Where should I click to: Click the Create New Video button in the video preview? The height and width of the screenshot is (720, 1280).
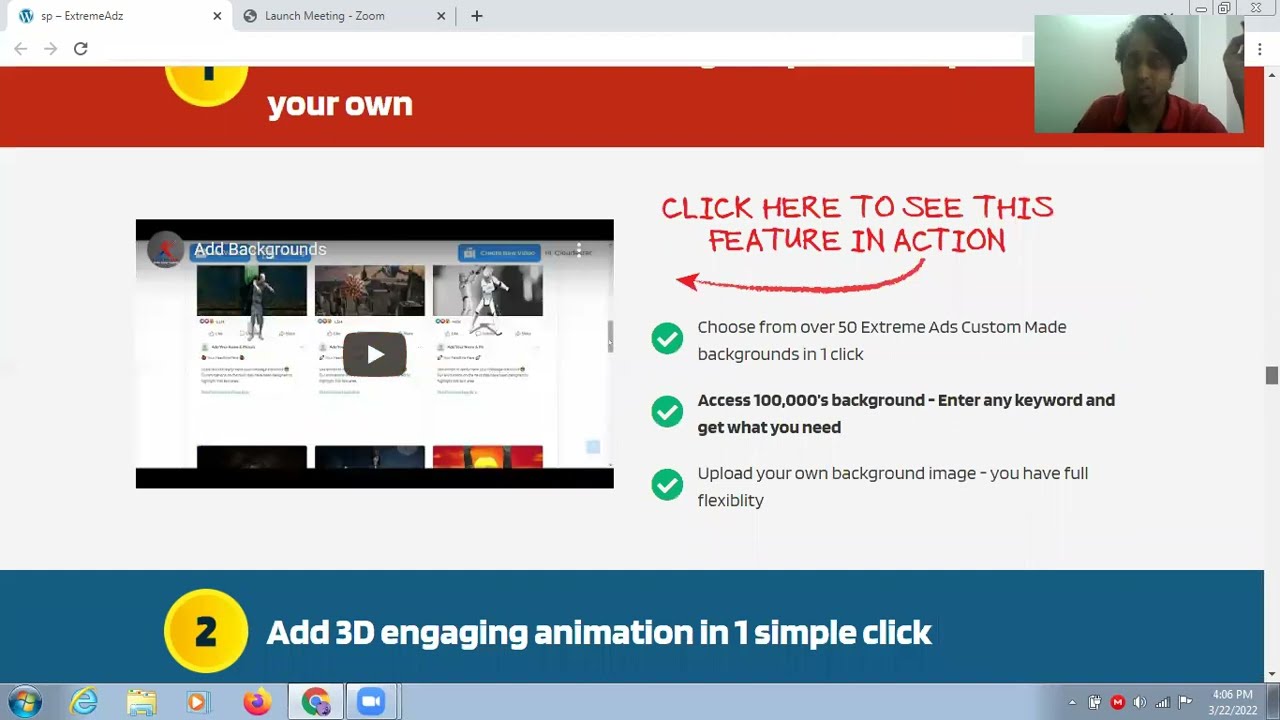coord(499,253)
